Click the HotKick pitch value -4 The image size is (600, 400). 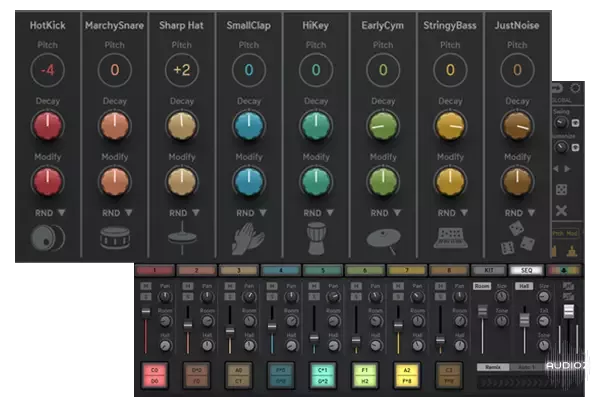(x=47, y=70)
